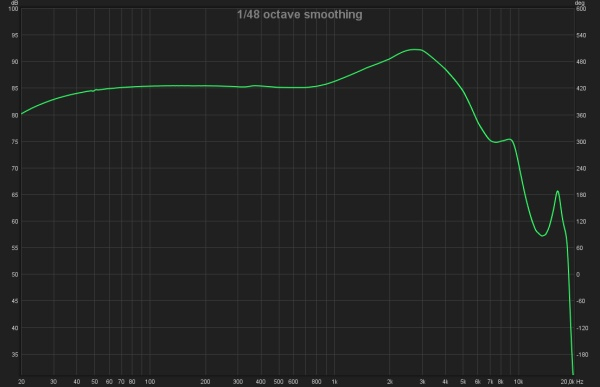
Task: Click the 600 label on the degree axis
Action: tap(581, 8)
